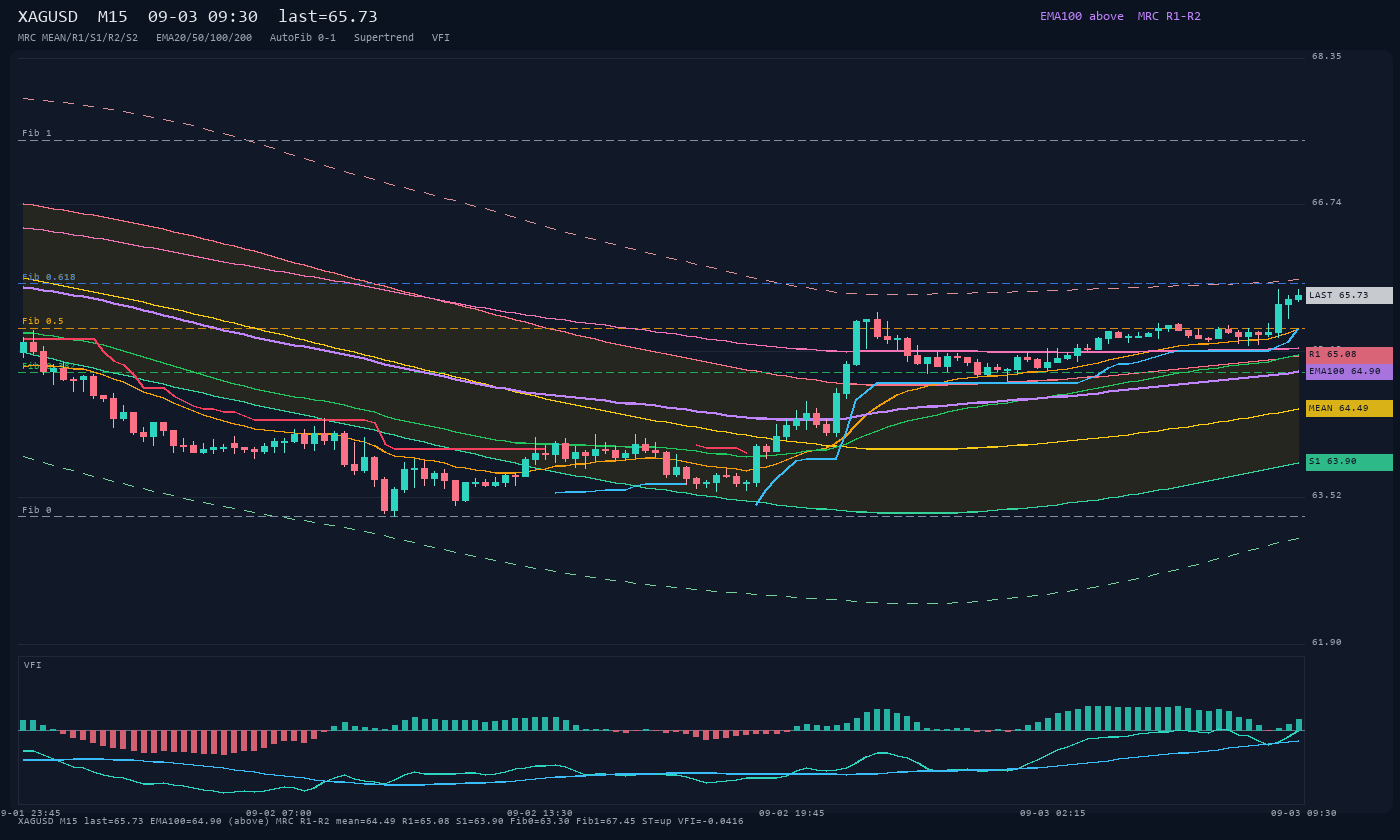Select the EMA20/50/100/200 indicator legend
The image size is (1400, 840).
(204, 38)
